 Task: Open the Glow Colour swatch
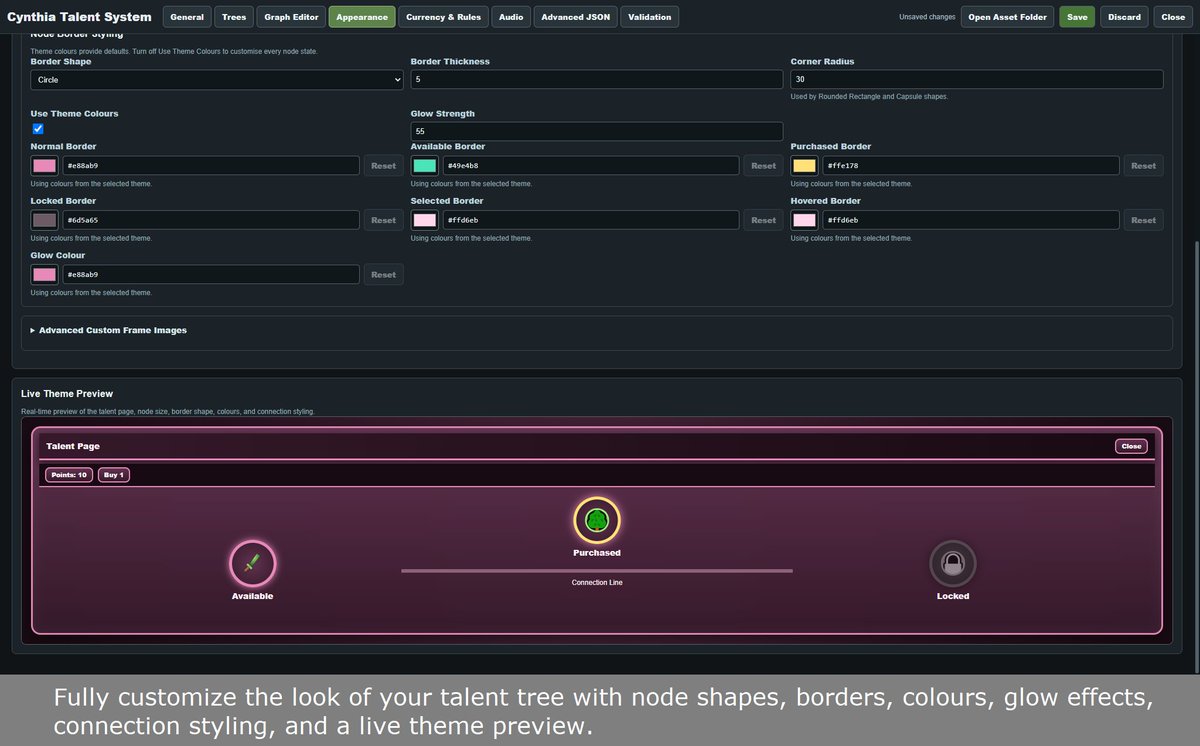tap(45, 274)
